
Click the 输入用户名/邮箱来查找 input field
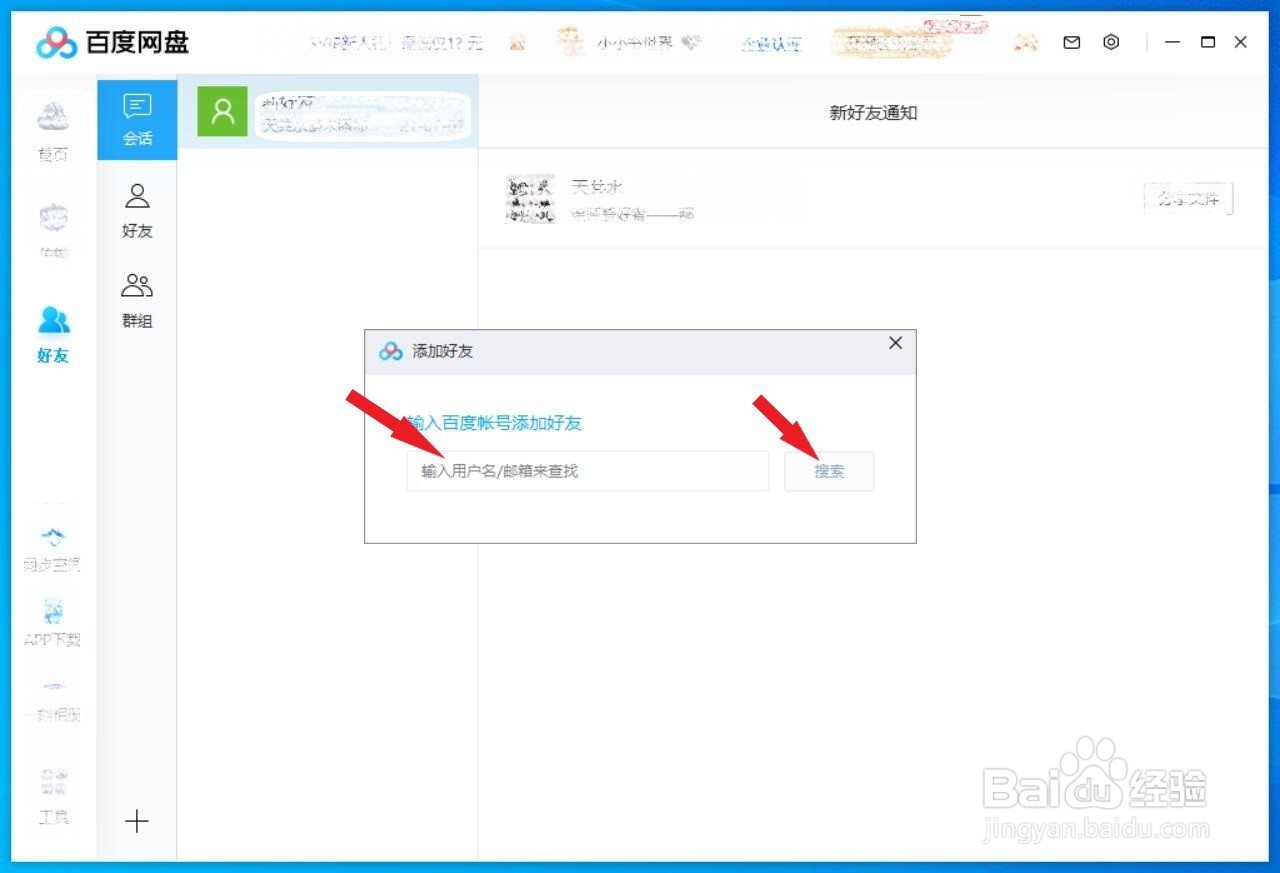(587, 471)
